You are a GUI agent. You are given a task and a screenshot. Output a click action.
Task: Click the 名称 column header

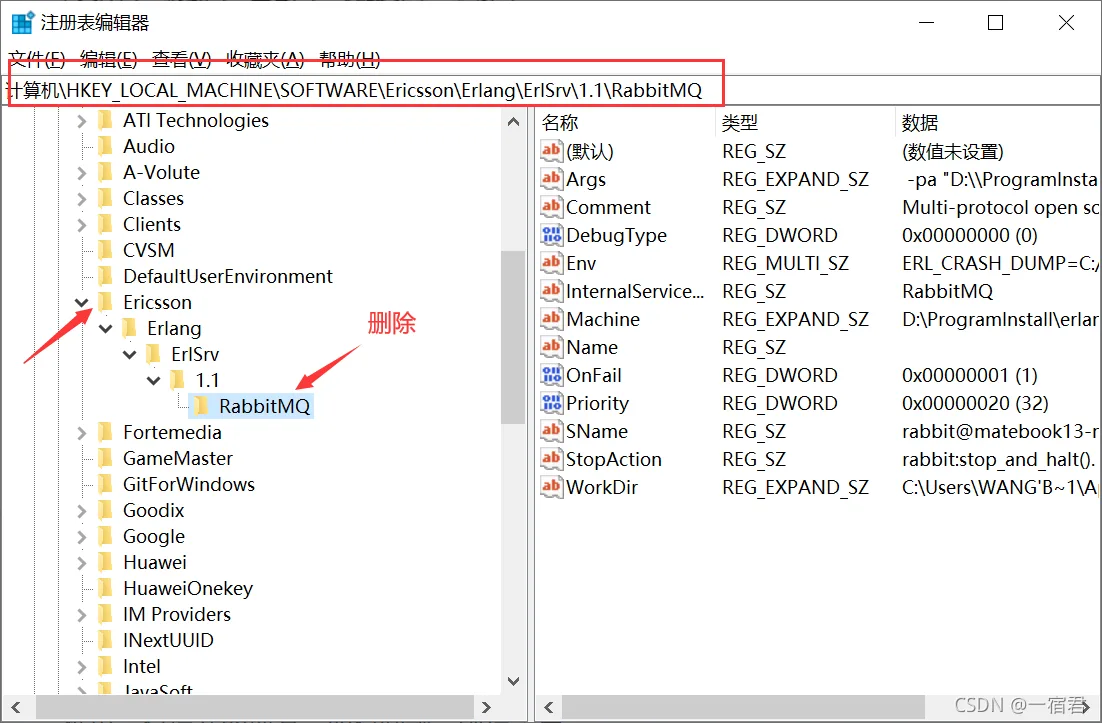[626, 122]
